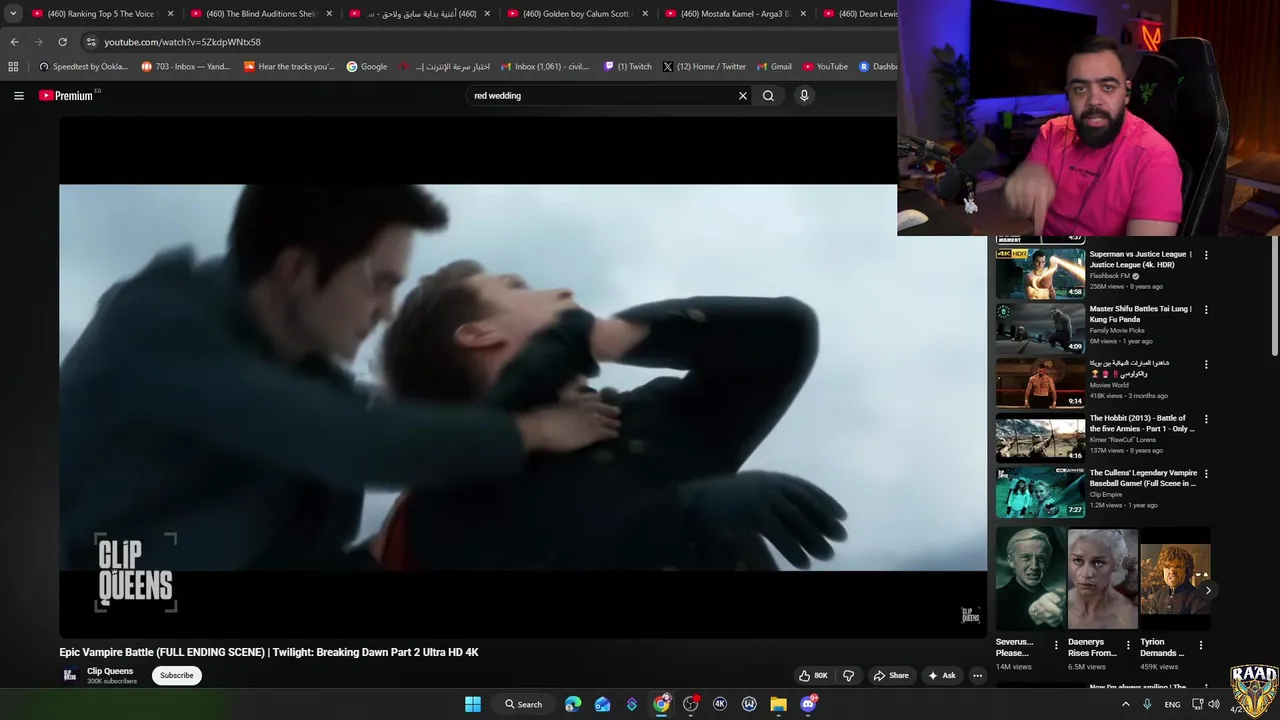This screenshot has height=720, width=1280.
Task: Open Hear the tracks you've bookmark
Action: [x=290, y=67]
